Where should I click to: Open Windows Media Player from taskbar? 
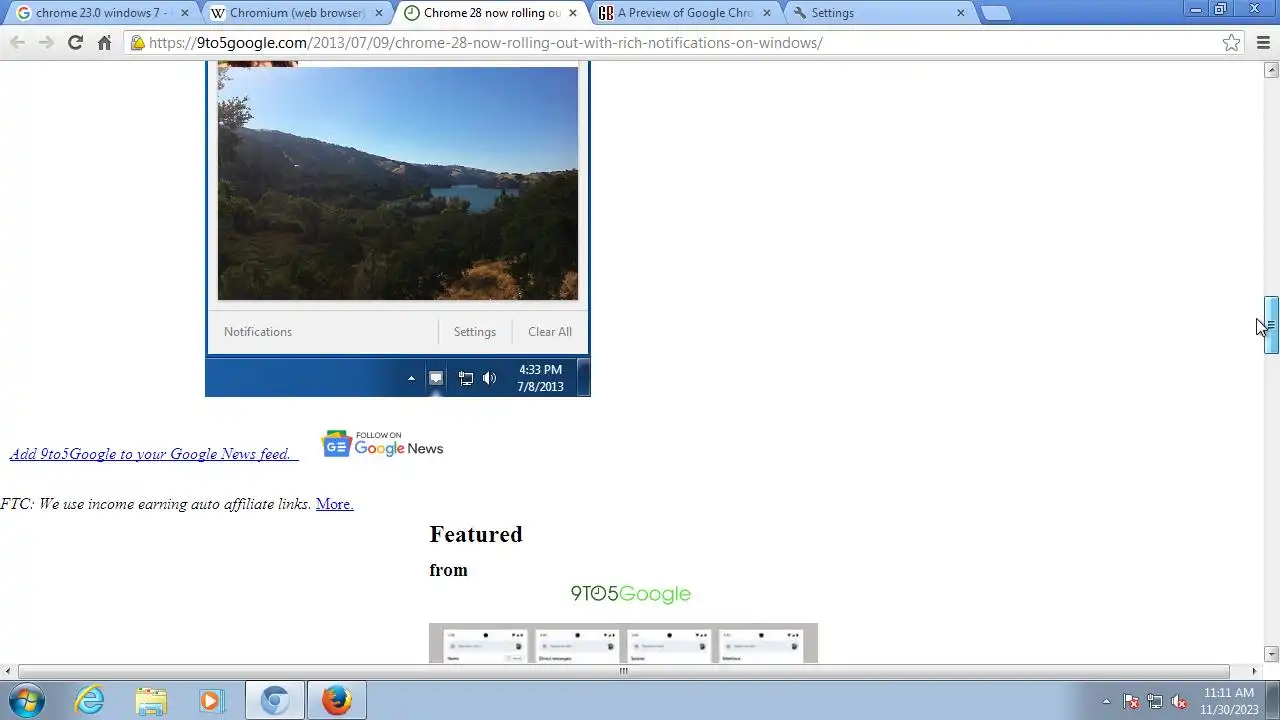(210, 701)
